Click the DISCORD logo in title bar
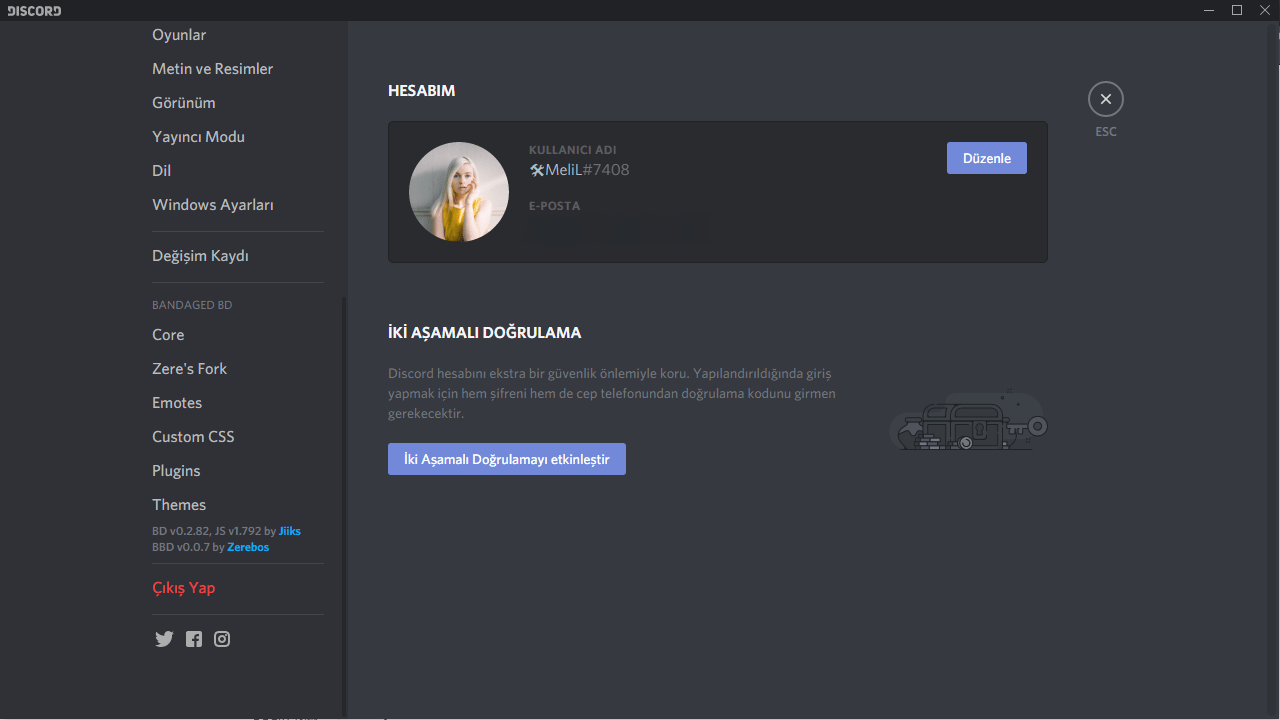The height and width of the screenshot is (720, 1280). (34, 11)
